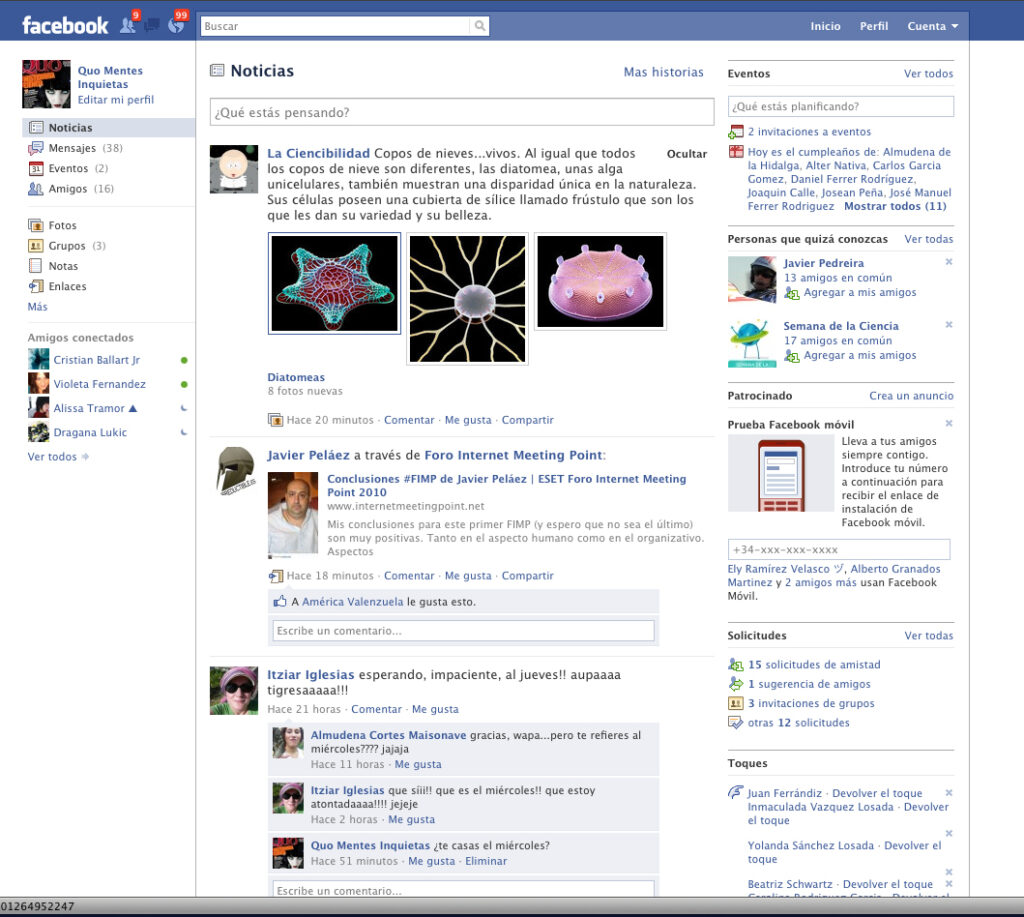The image size is (1024, 917).
Task: Expand Más in left sidebar
Action: [x=37, y=307]
